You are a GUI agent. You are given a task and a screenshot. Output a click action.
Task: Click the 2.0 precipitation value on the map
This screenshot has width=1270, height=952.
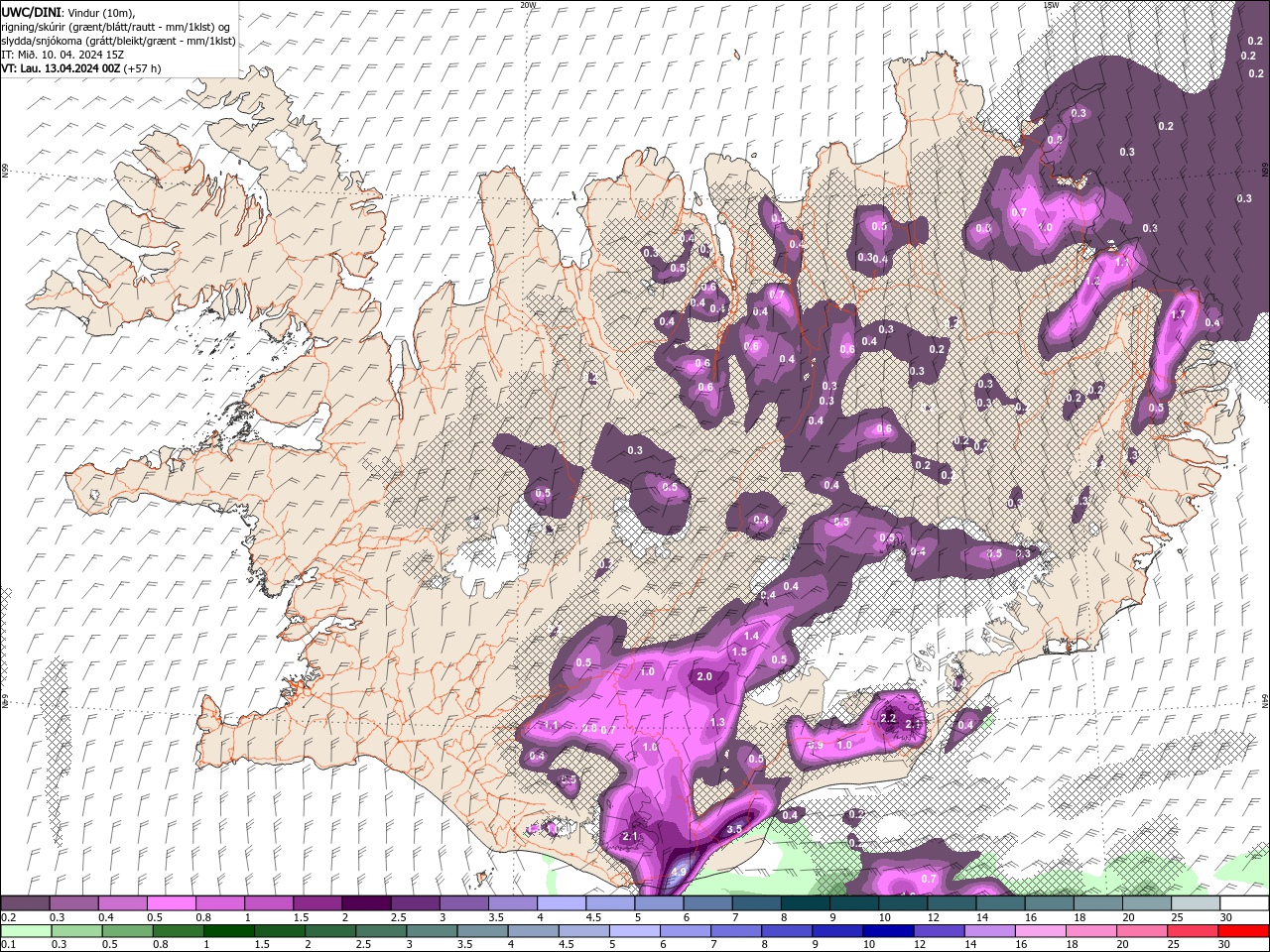704,676
